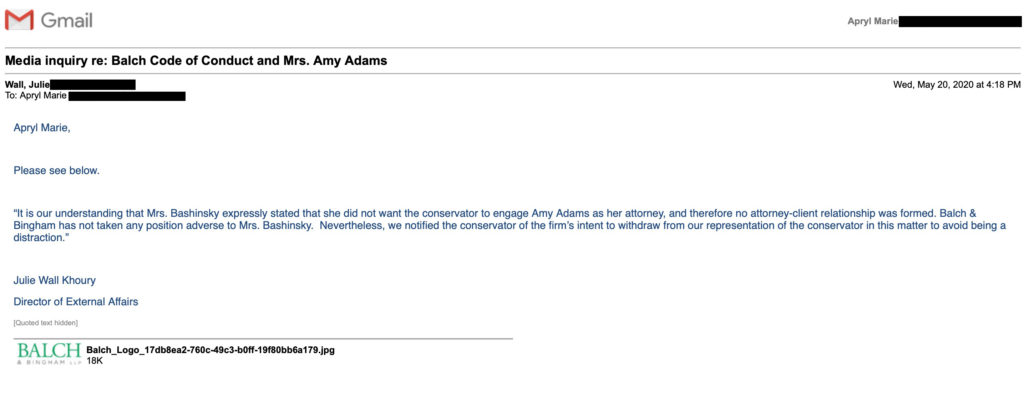Open the Balch_Logo jpg attachment filename
Image resolution: width=1024 pixels, height=413 pixels.
[210, 350]
